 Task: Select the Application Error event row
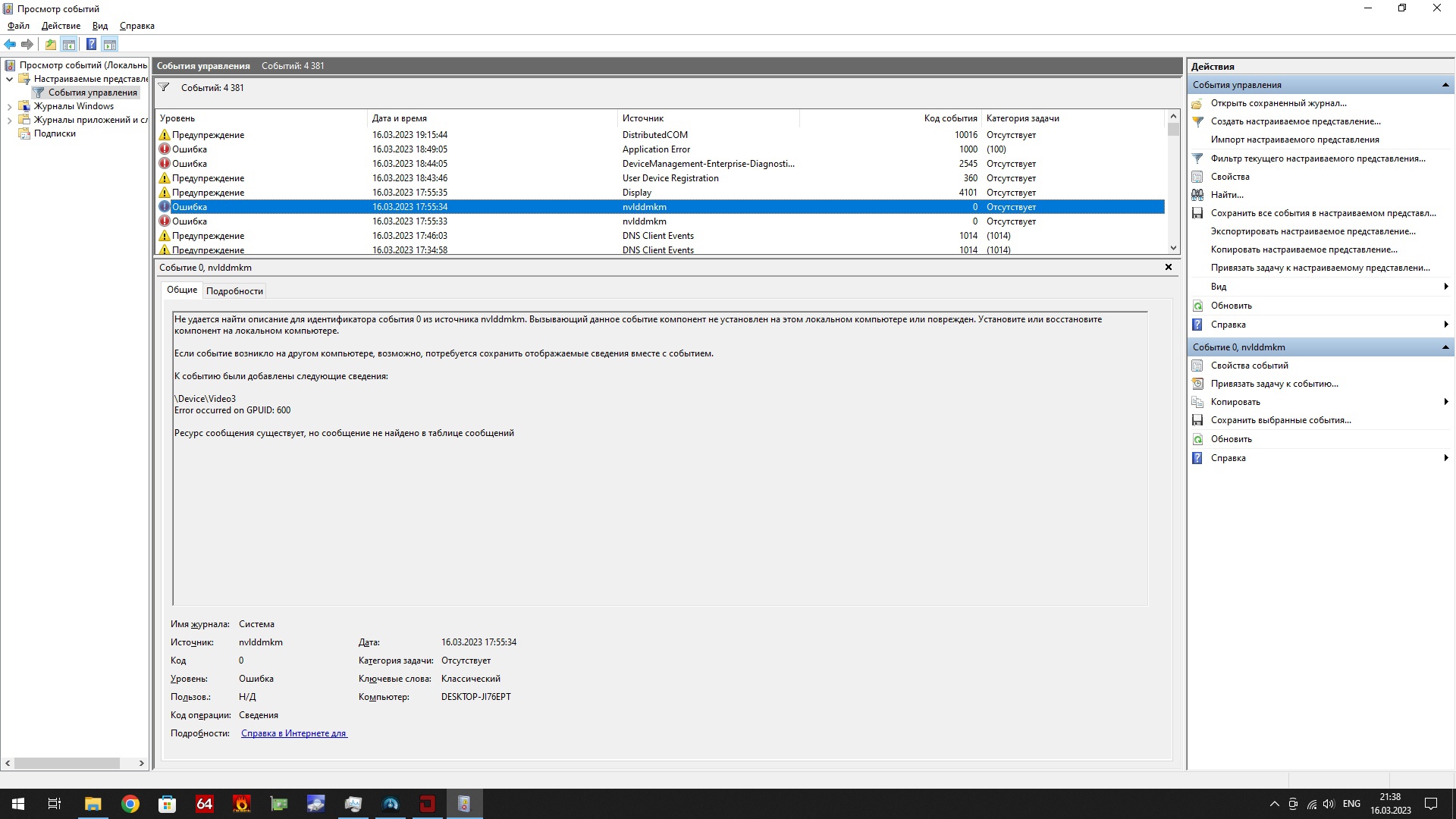pyautogui.click(x=656, y=149)
